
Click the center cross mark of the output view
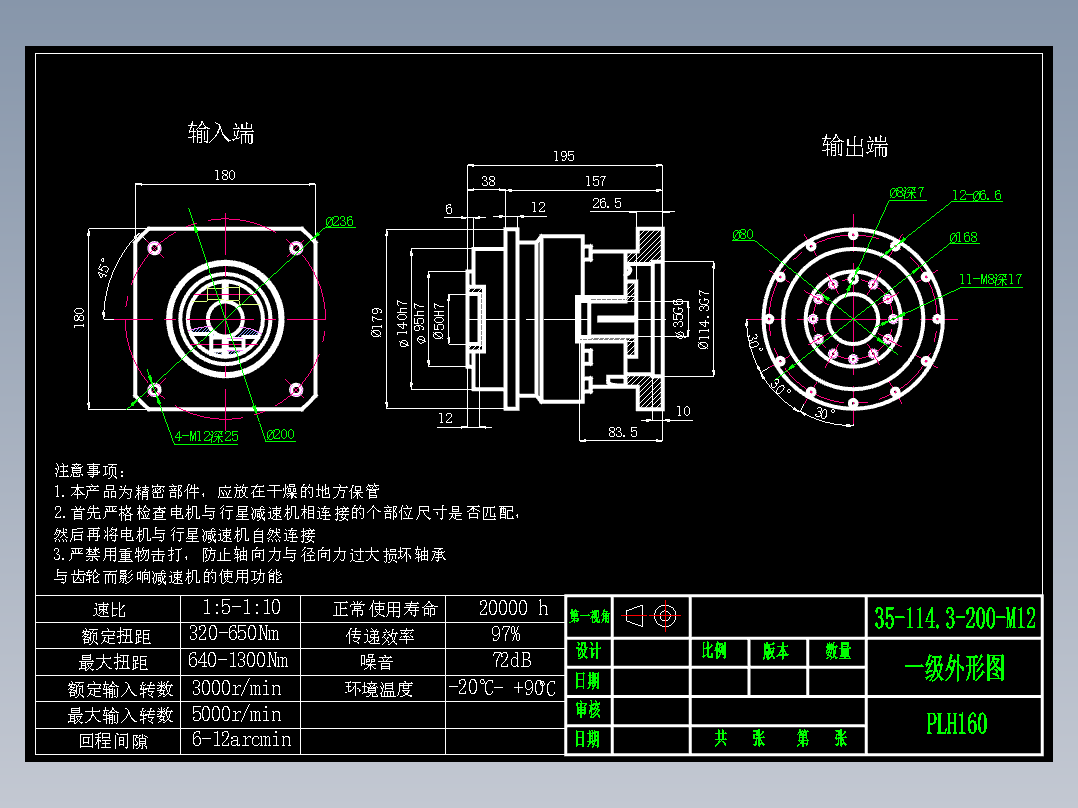tap(855, 320)
